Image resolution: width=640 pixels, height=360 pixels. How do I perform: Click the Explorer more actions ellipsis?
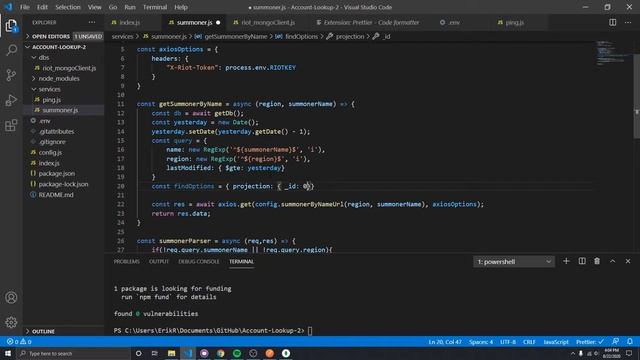(92, 22)
